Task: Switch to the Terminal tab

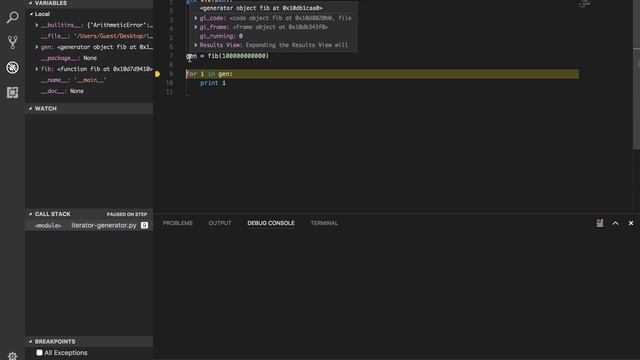Action: click(x=324, y=223)
